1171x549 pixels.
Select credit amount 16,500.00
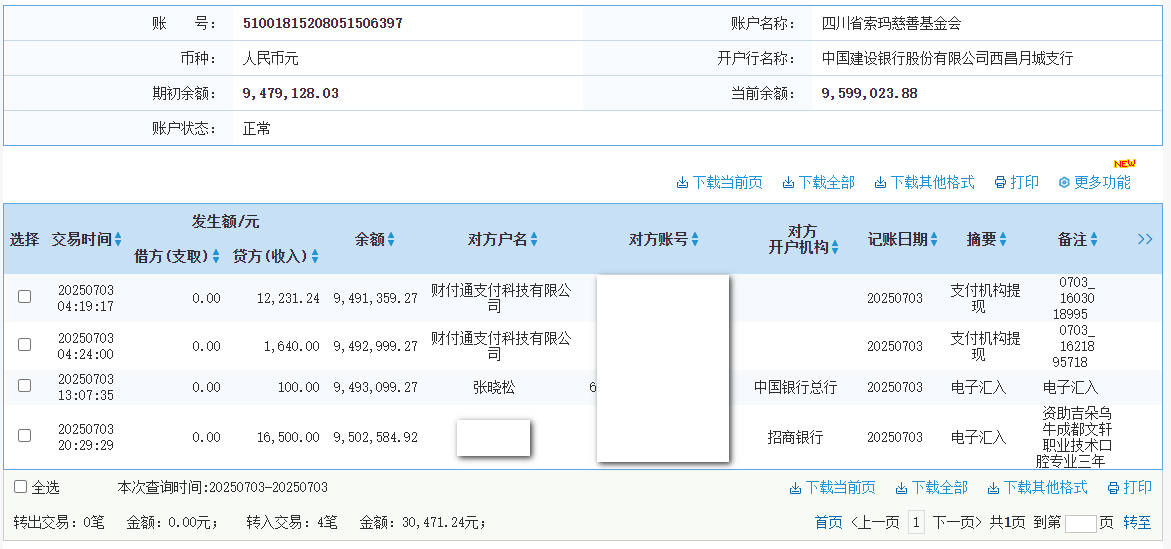pyautogui.click(x=288, y=437)
